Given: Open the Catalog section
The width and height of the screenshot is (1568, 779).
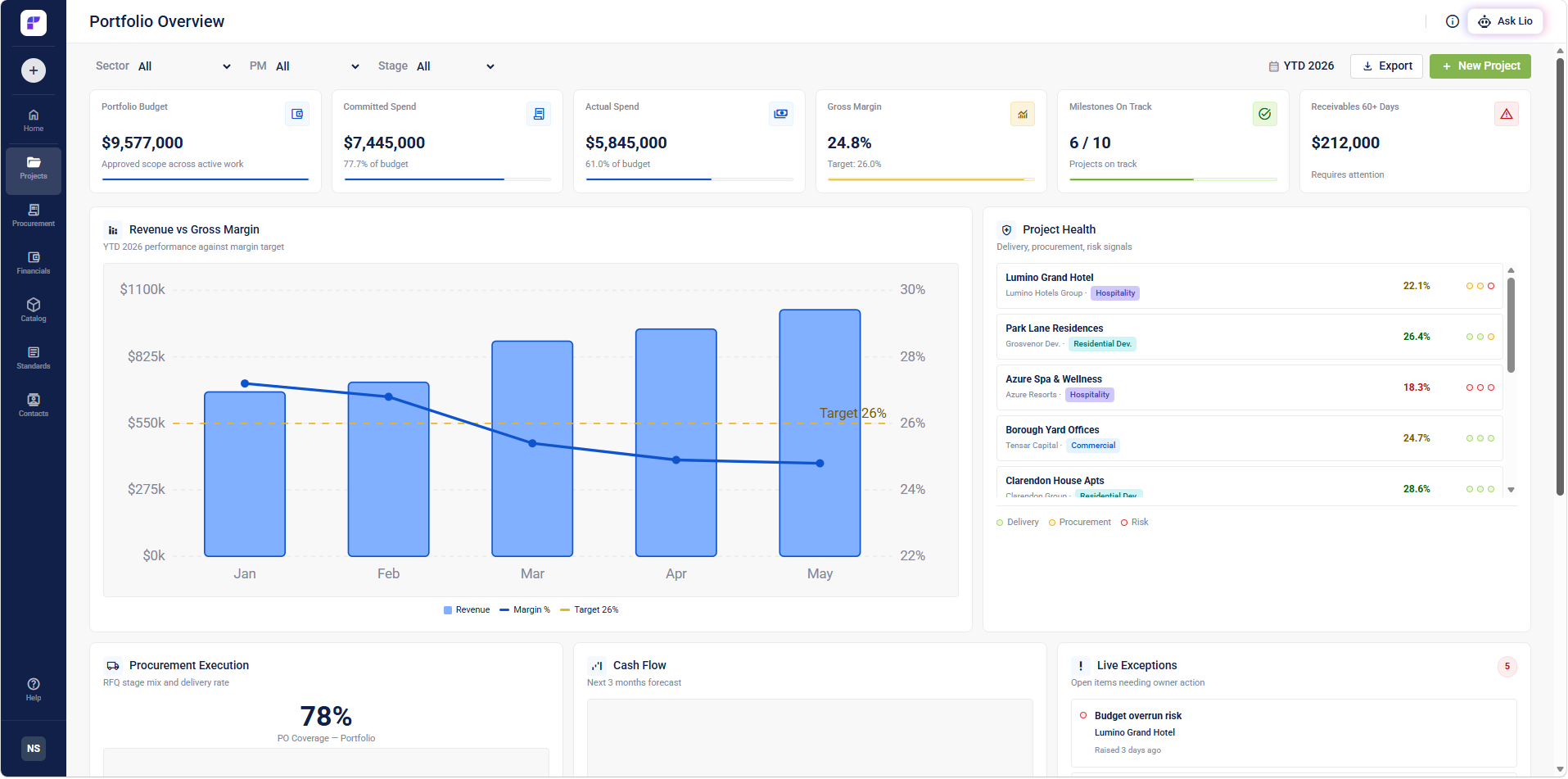Looking at the screenshot, I should [34, 310].
